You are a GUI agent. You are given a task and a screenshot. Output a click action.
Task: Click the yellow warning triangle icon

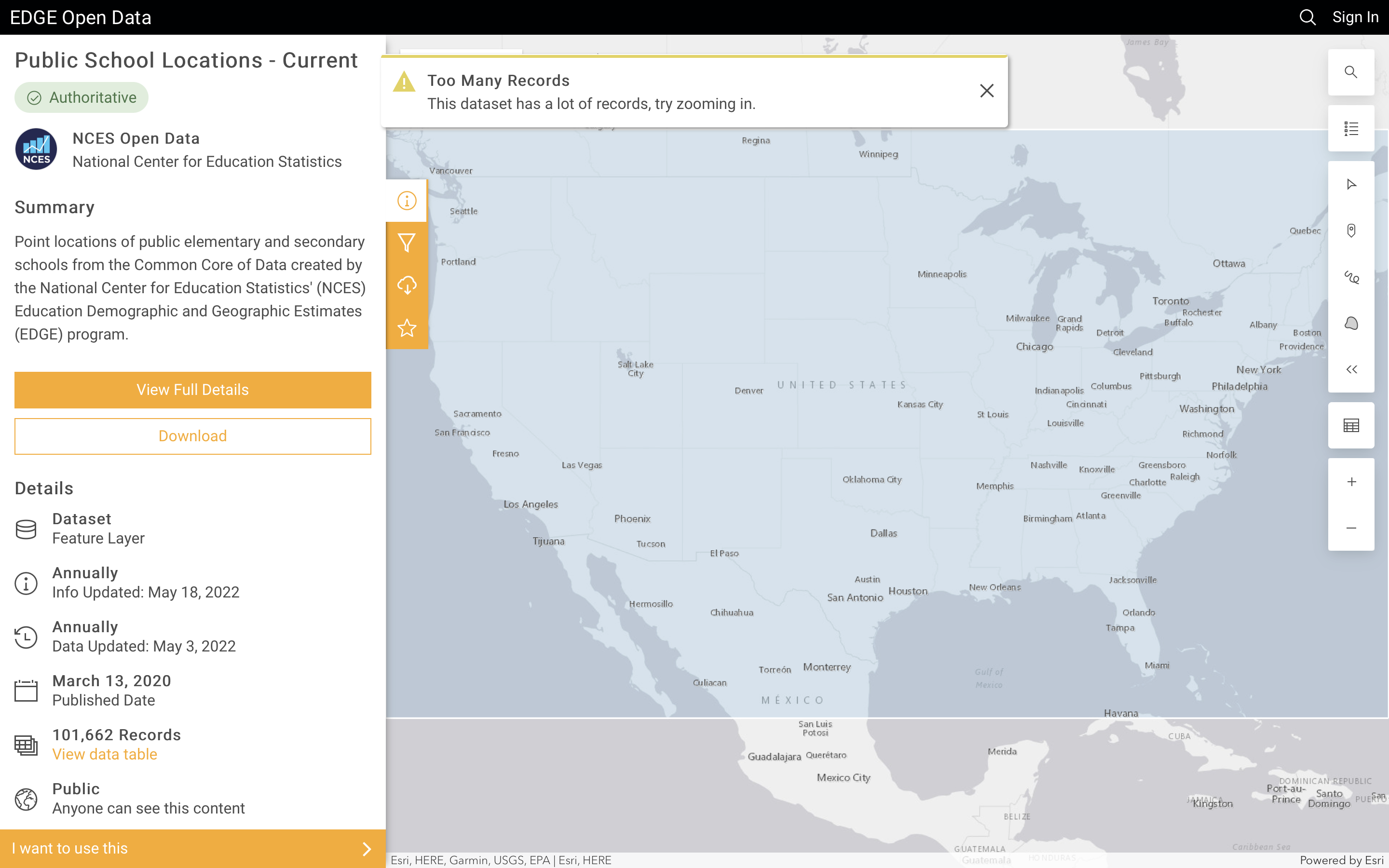(404, 81)
